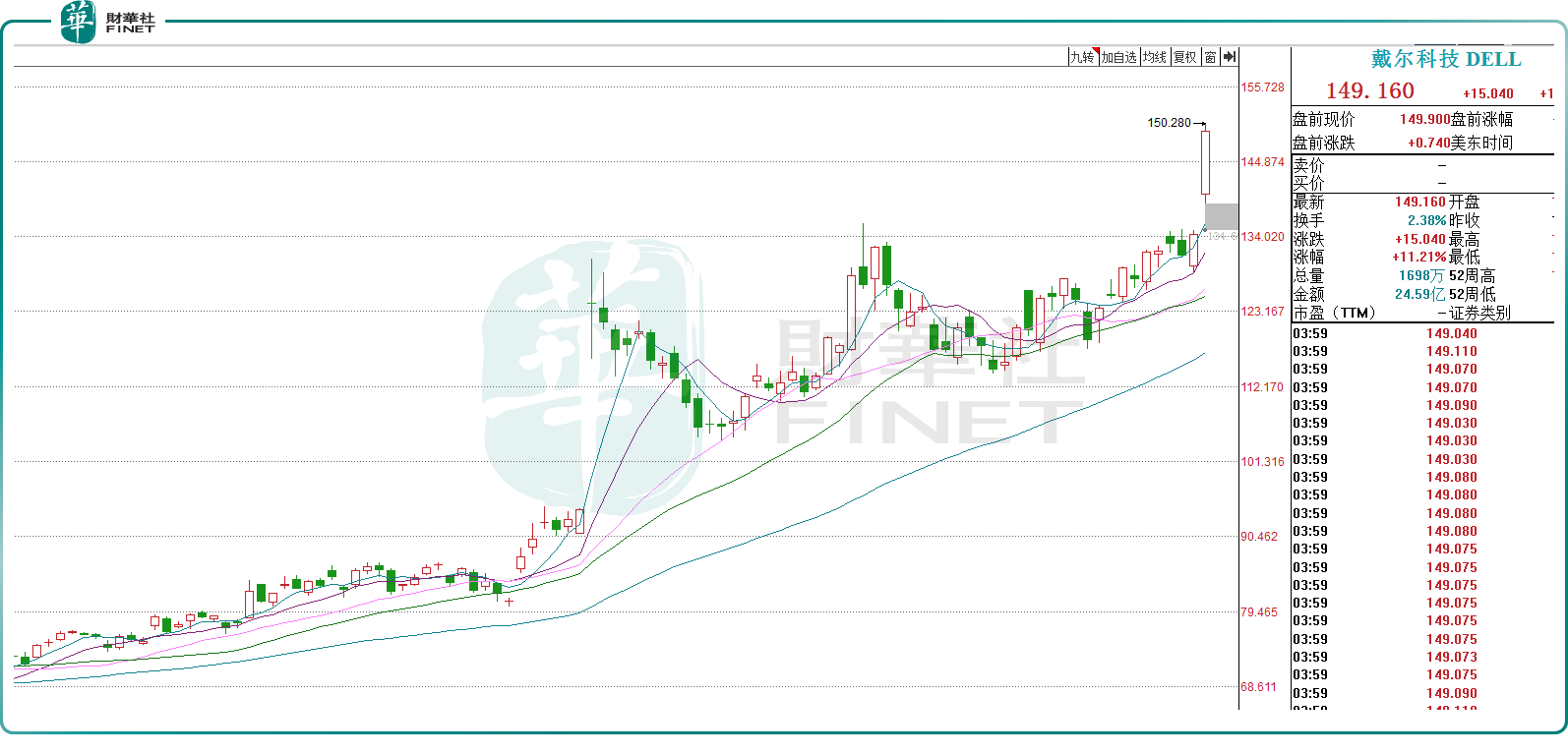The width and height of the screenshot is (1568, 754).
Task: Click the 52周低 label
Action: tap(1472, 294)
